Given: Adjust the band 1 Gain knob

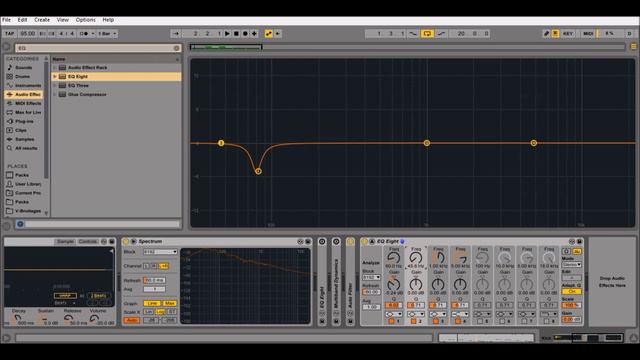Looking at the screenshot, I should click(393, 284).
